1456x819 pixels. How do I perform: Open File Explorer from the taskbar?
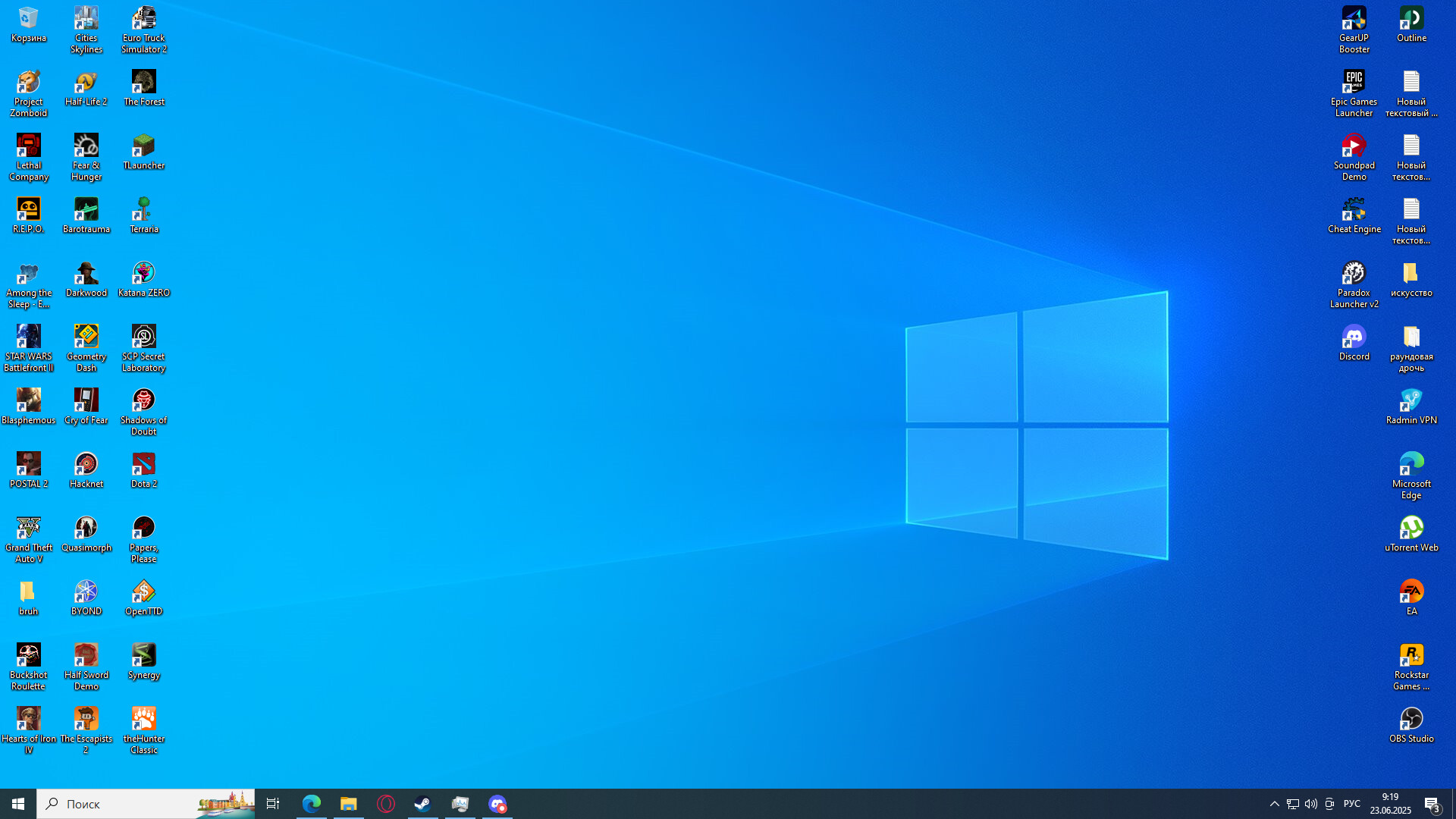tap(349, 804)
